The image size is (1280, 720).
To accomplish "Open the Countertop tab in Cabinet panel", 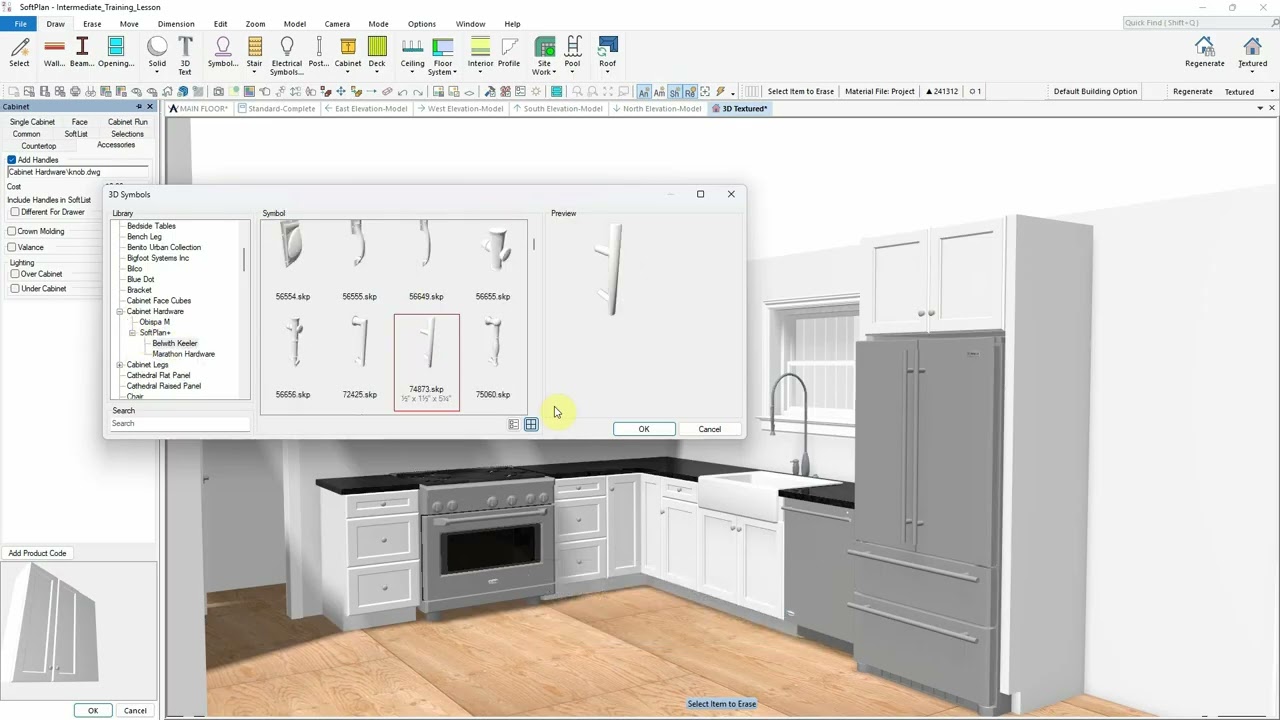I will click(39, 146).
